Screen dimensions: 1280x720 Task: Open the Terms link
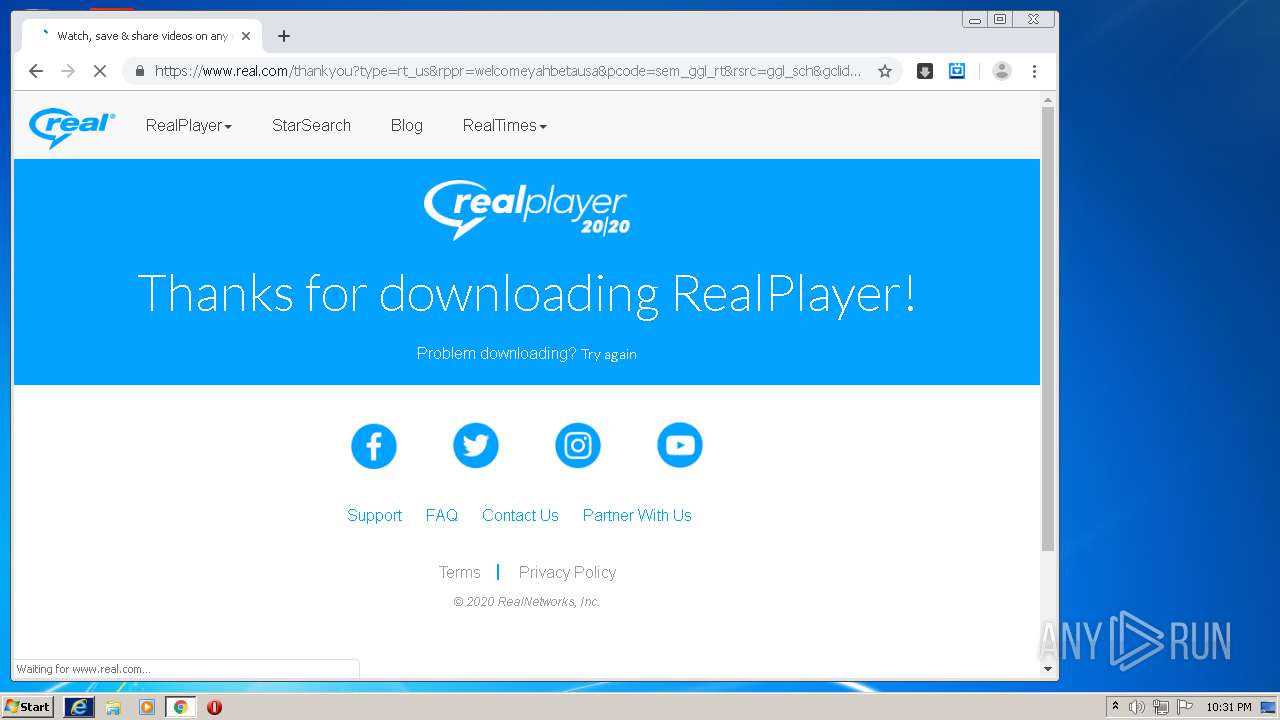[x=460, y=572]
